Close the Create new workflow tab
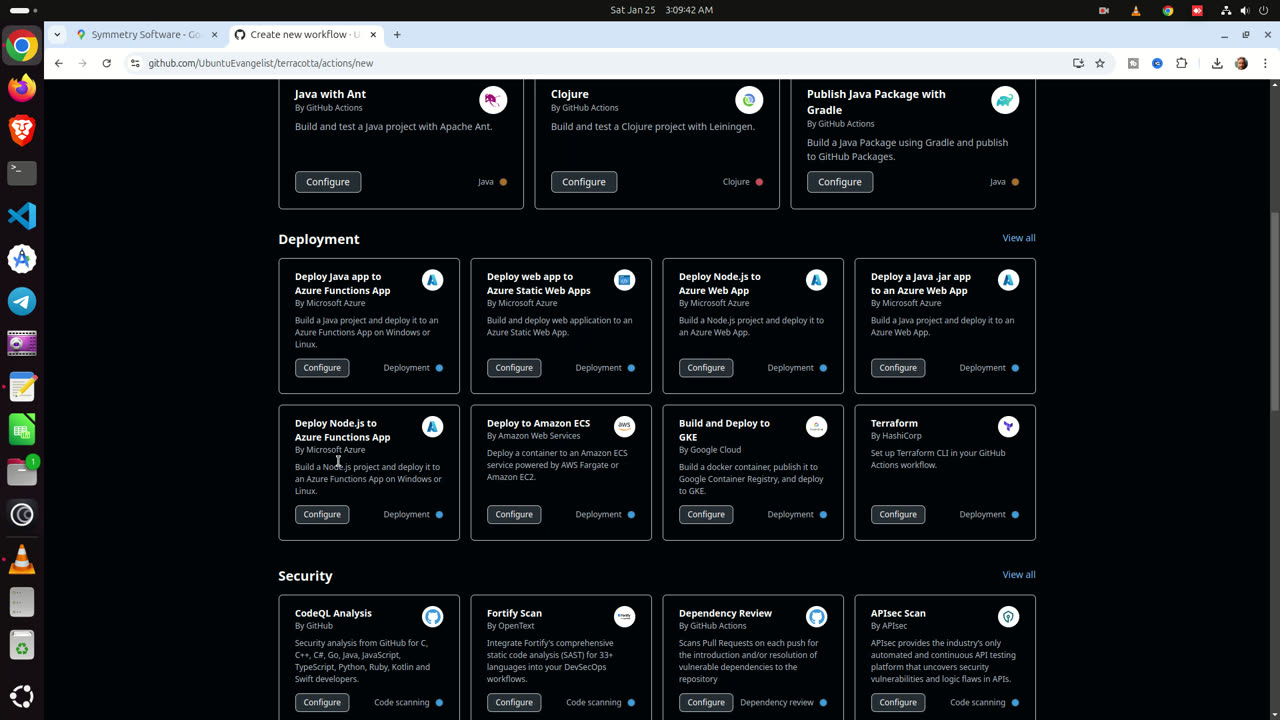1280x720 pixels. tap(374, 34)
